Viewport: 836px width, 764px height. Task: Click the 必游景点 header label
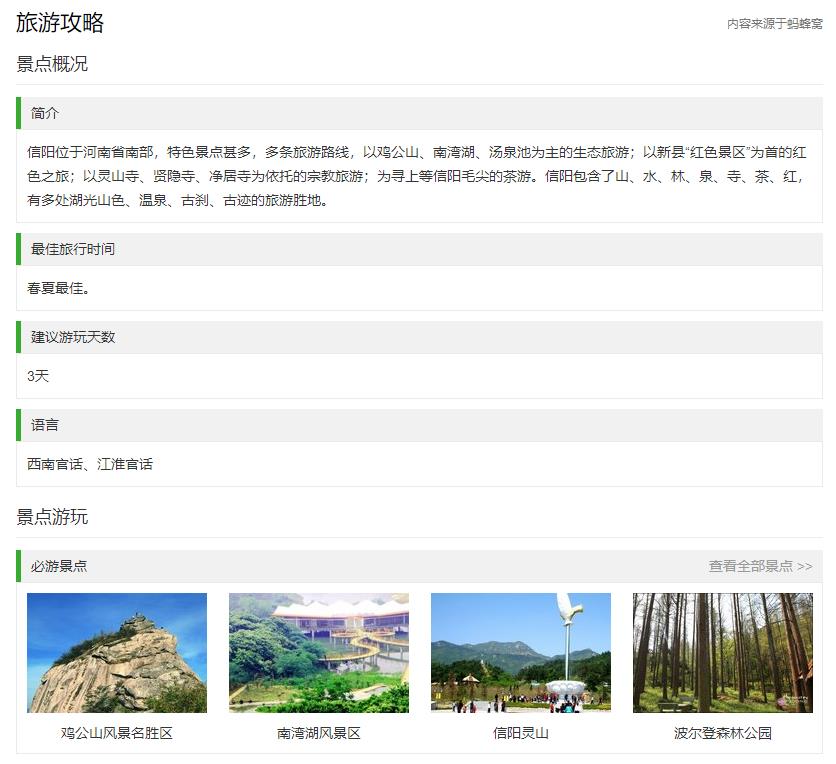[x=59, y=566]
